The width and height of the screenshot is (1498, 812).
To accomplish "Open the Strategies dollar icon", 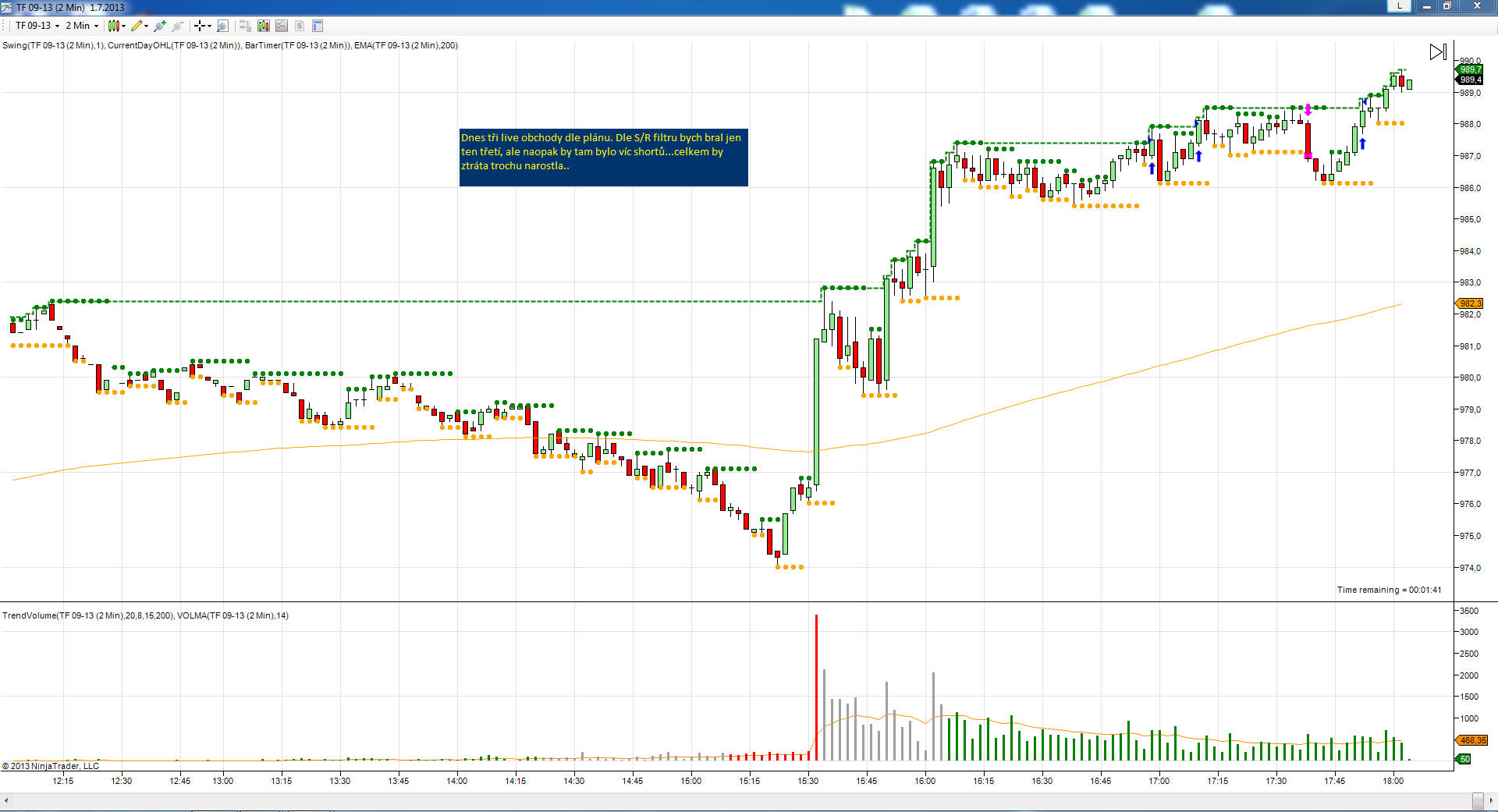I will coord(300,26).
